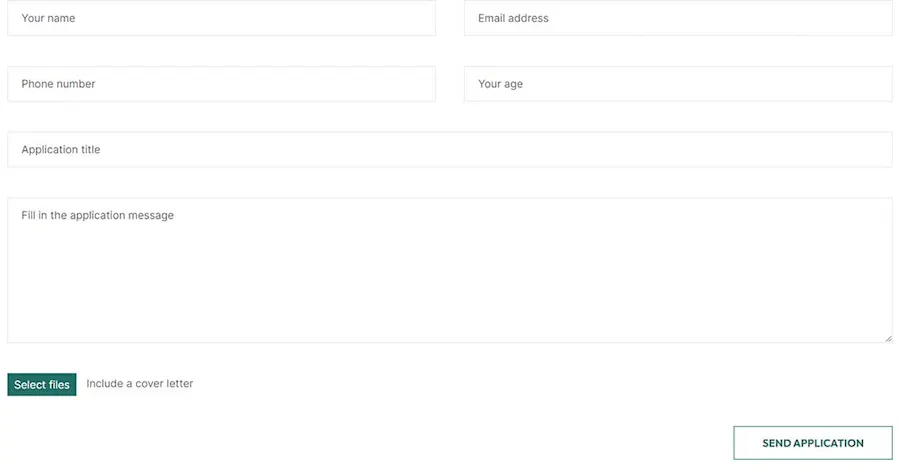
Task: Focus the Email address field
Action: pos(677,18)
